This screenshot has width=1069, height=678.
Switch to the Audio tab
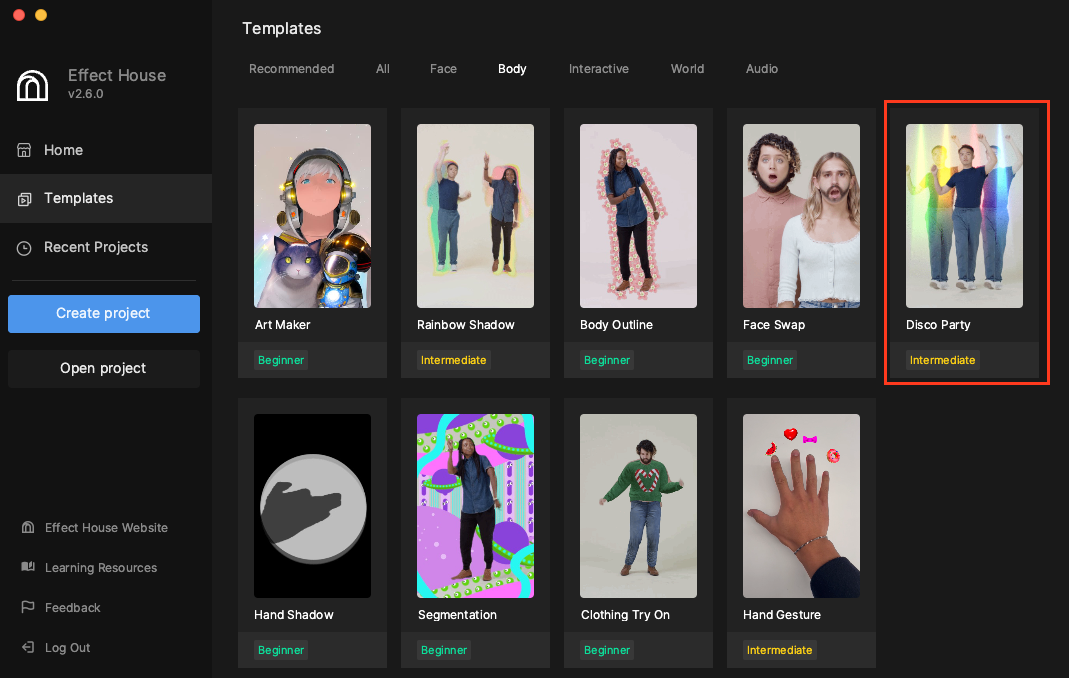(x=762, y=69)
